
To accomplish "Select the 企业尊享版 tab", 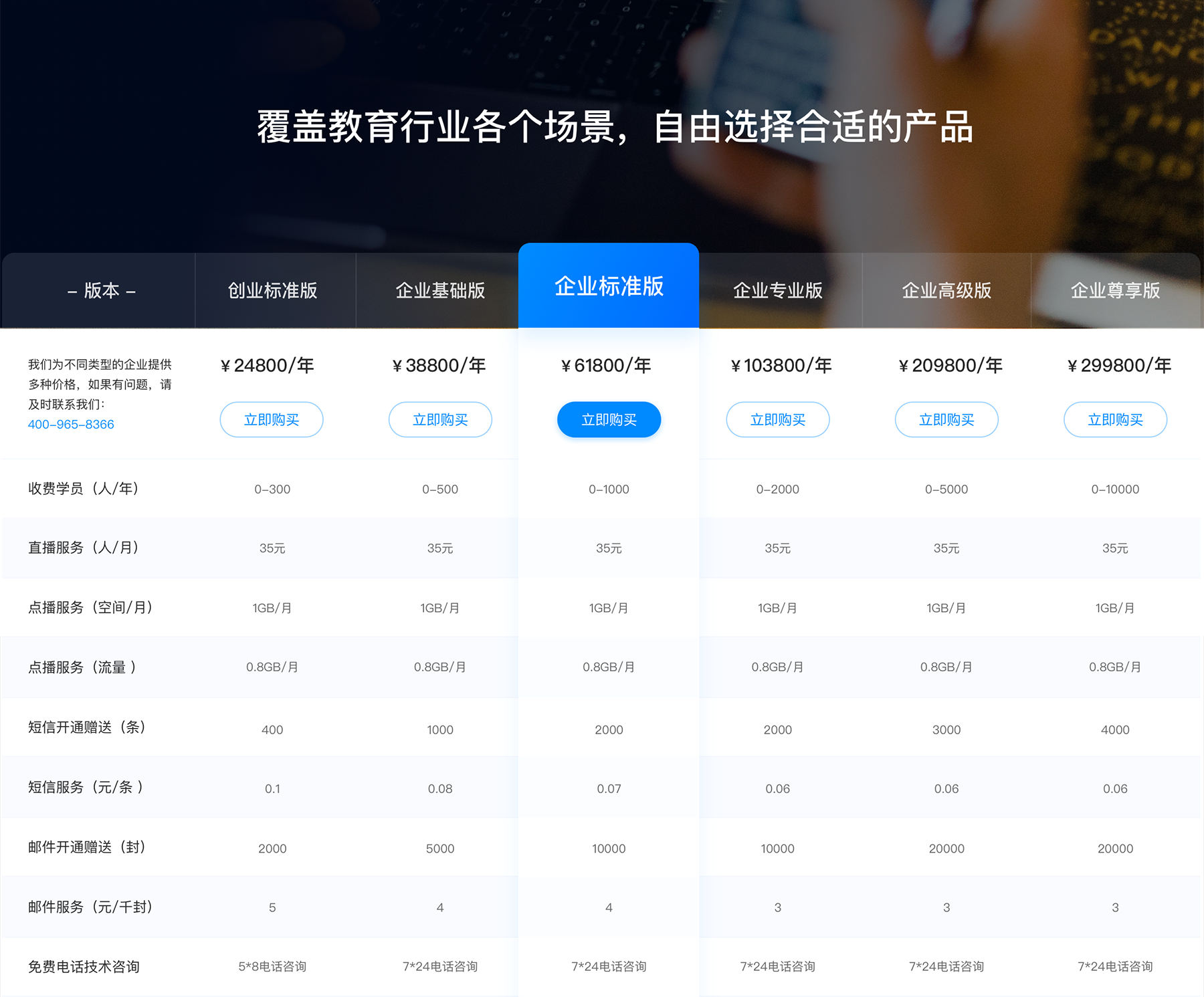I will (x=1116, y=290).
